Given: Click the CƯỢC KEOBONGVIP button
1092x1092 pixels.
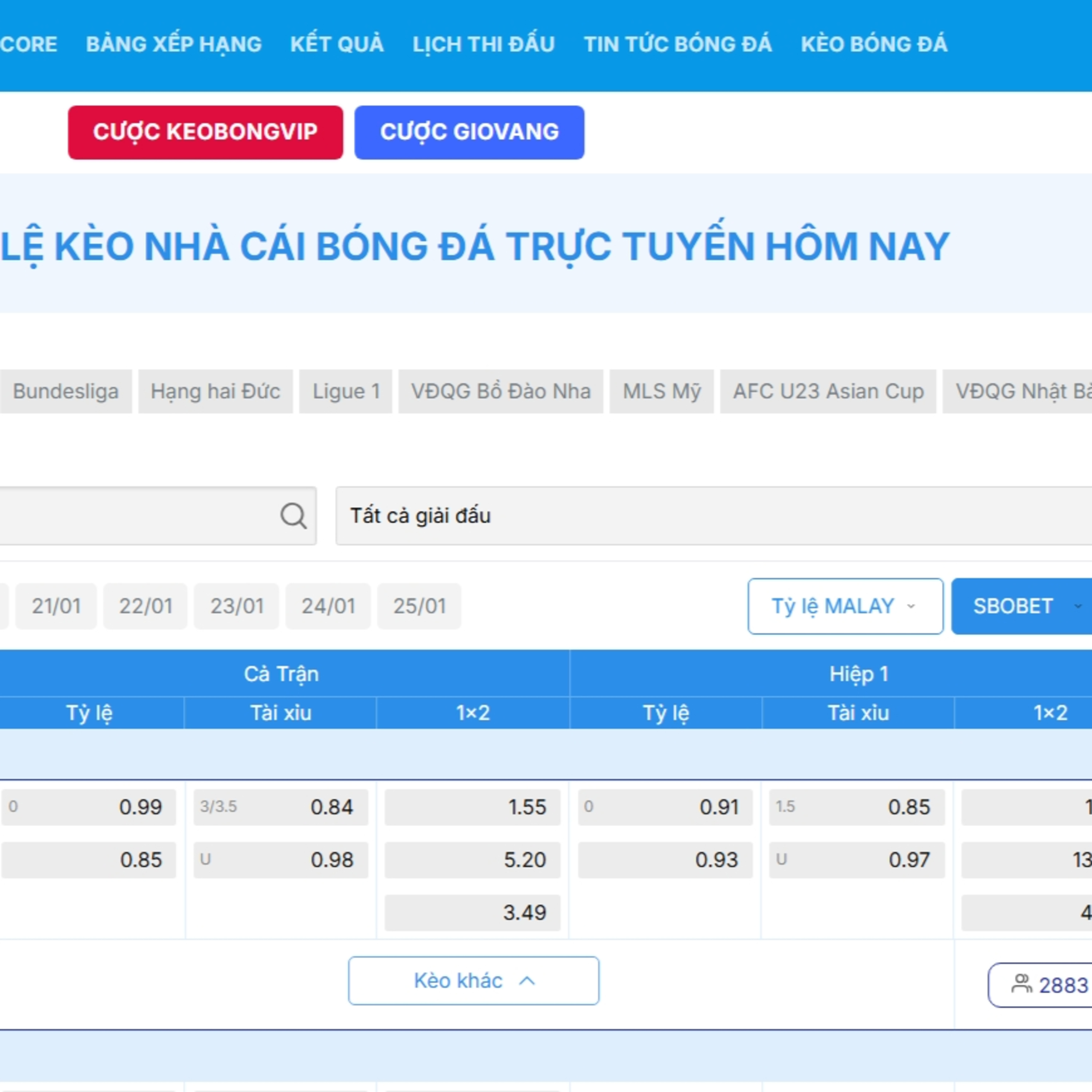Looking at the screenshot, I should click(x=205, y=132).
